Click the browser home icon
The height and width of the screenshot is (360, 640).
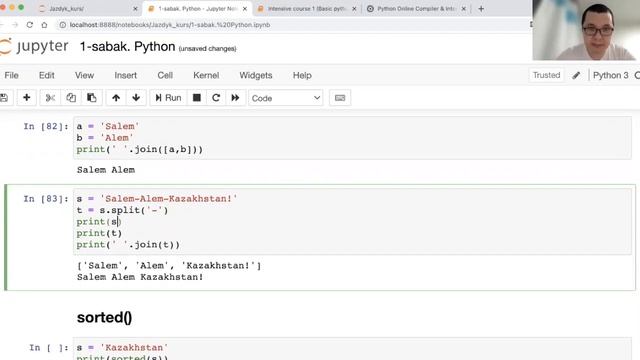pos(44,25)
